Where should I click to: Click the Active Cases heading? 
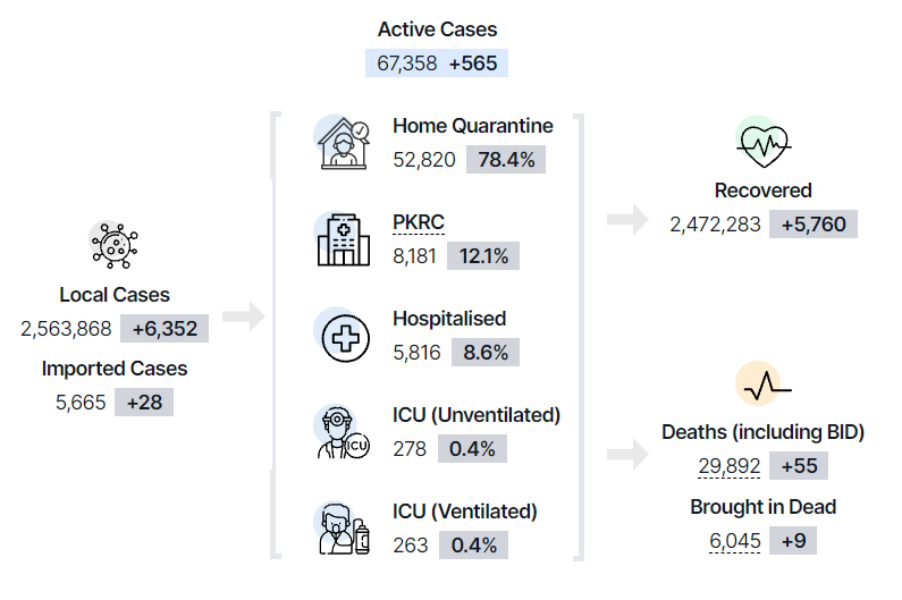[437, 30]
